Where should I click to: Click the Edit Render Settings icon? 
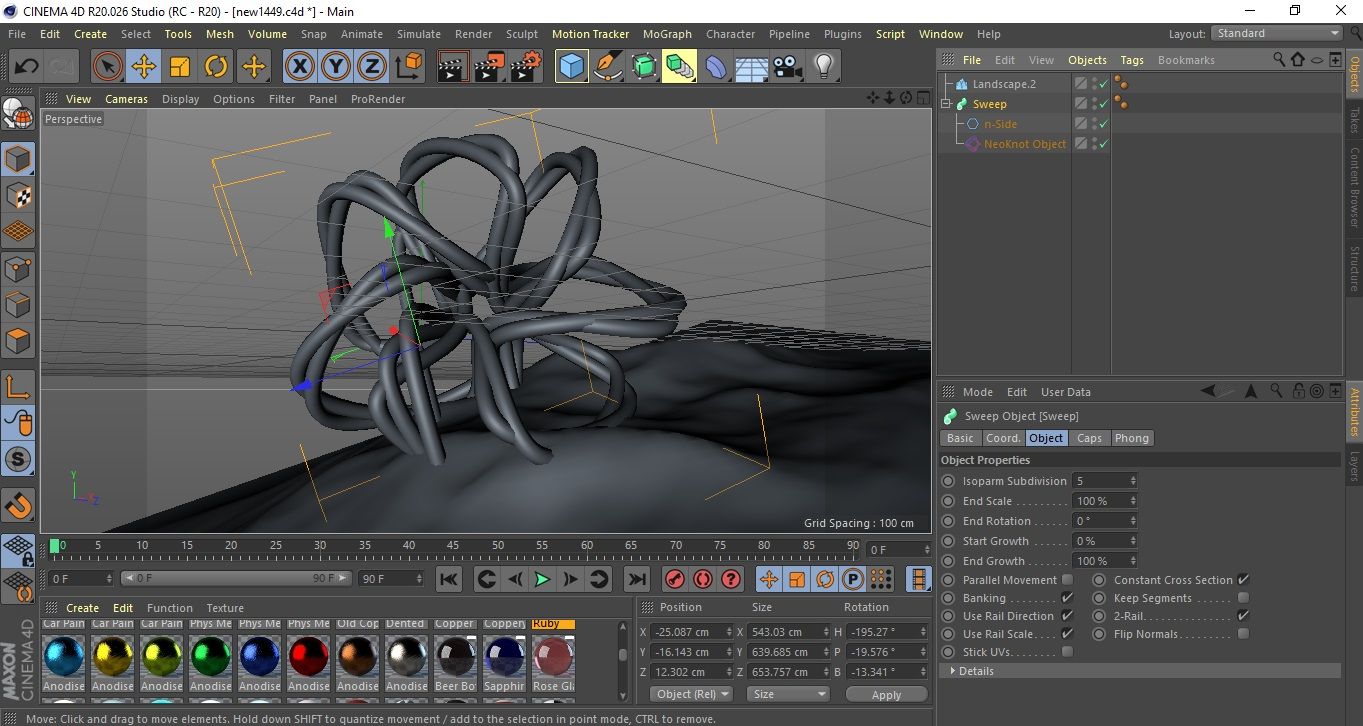click(x=526, y=67)
